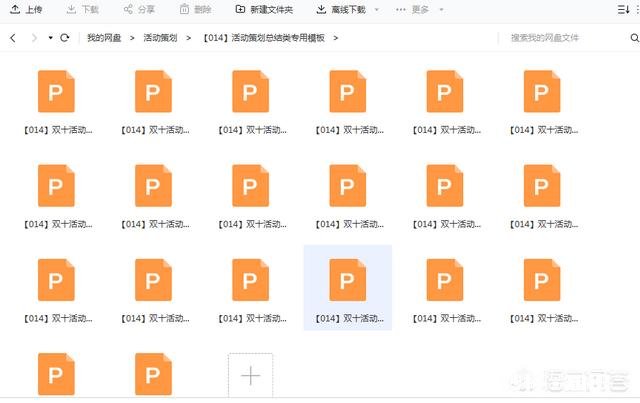The width and height of the screenshot is (640, 403).
Task: Navigate to 我的网盘 in the breadcrumb
Action: pyautogui.click(x=104, y=38)
